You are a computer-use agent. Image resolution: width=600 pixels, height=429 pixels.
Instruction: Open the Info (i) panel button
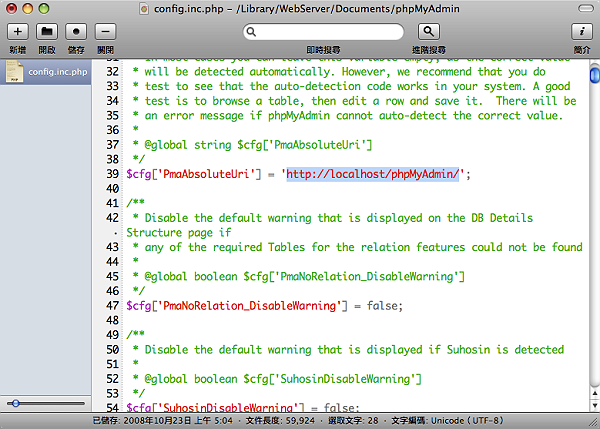pyautogui.click(x=582, y=31)
